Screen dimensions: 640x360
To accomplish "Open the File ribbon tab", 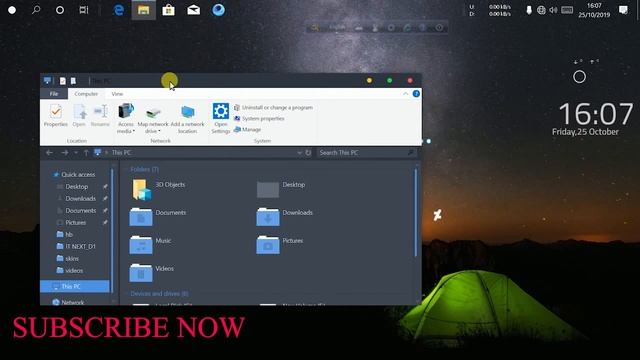I will (54, 94).
